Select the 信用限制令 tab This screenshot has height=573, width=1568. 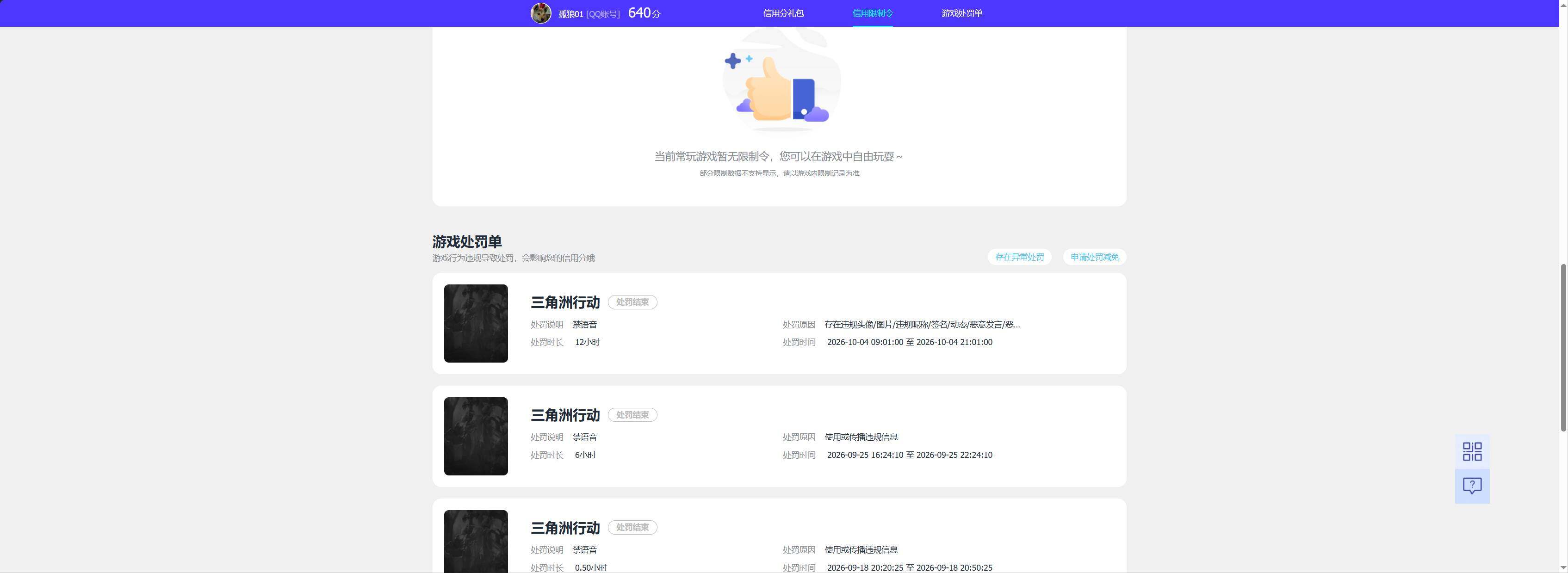[872, 13]
